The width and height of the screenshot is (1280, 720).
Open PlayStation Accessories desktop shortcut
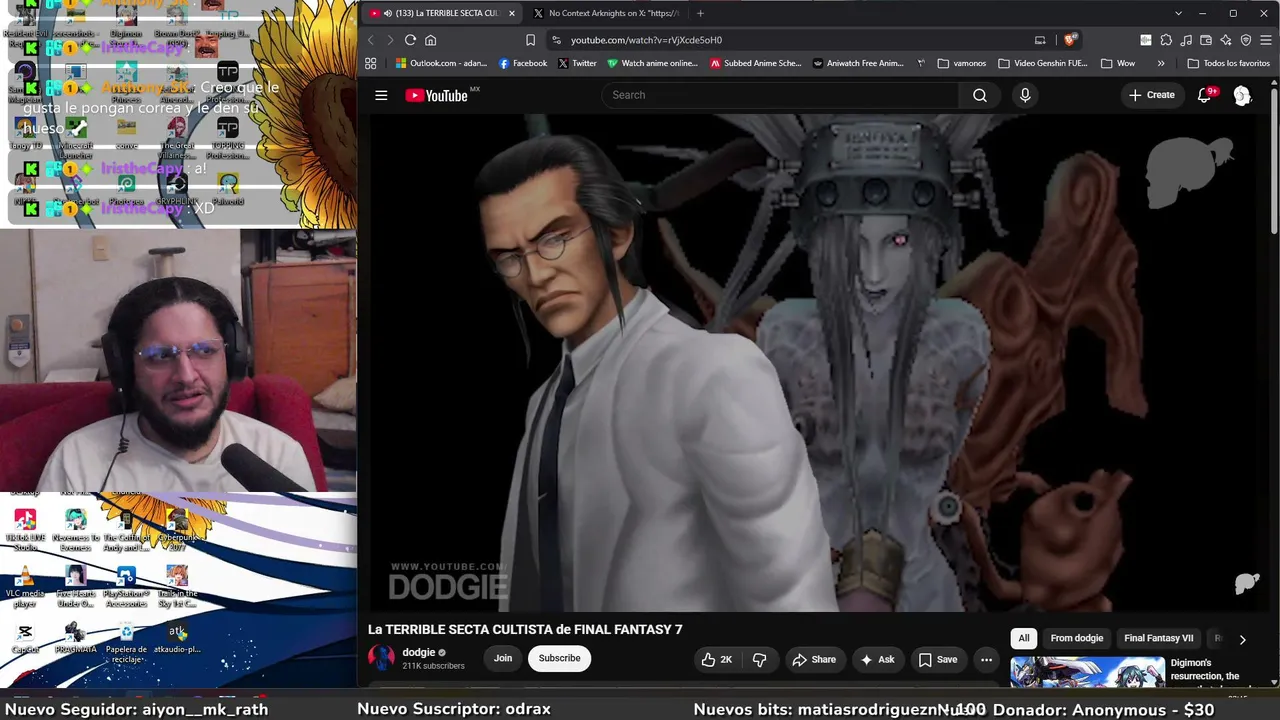126,587
